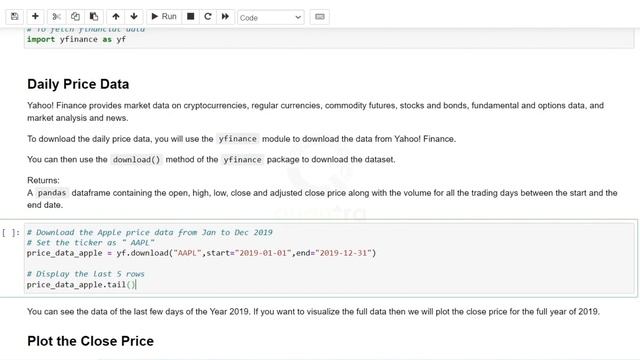This screenshot has height=360, width=640.
Task: Interrupt the kernel with stop icon
Action: pyautogui.click(x=190, y=17)
